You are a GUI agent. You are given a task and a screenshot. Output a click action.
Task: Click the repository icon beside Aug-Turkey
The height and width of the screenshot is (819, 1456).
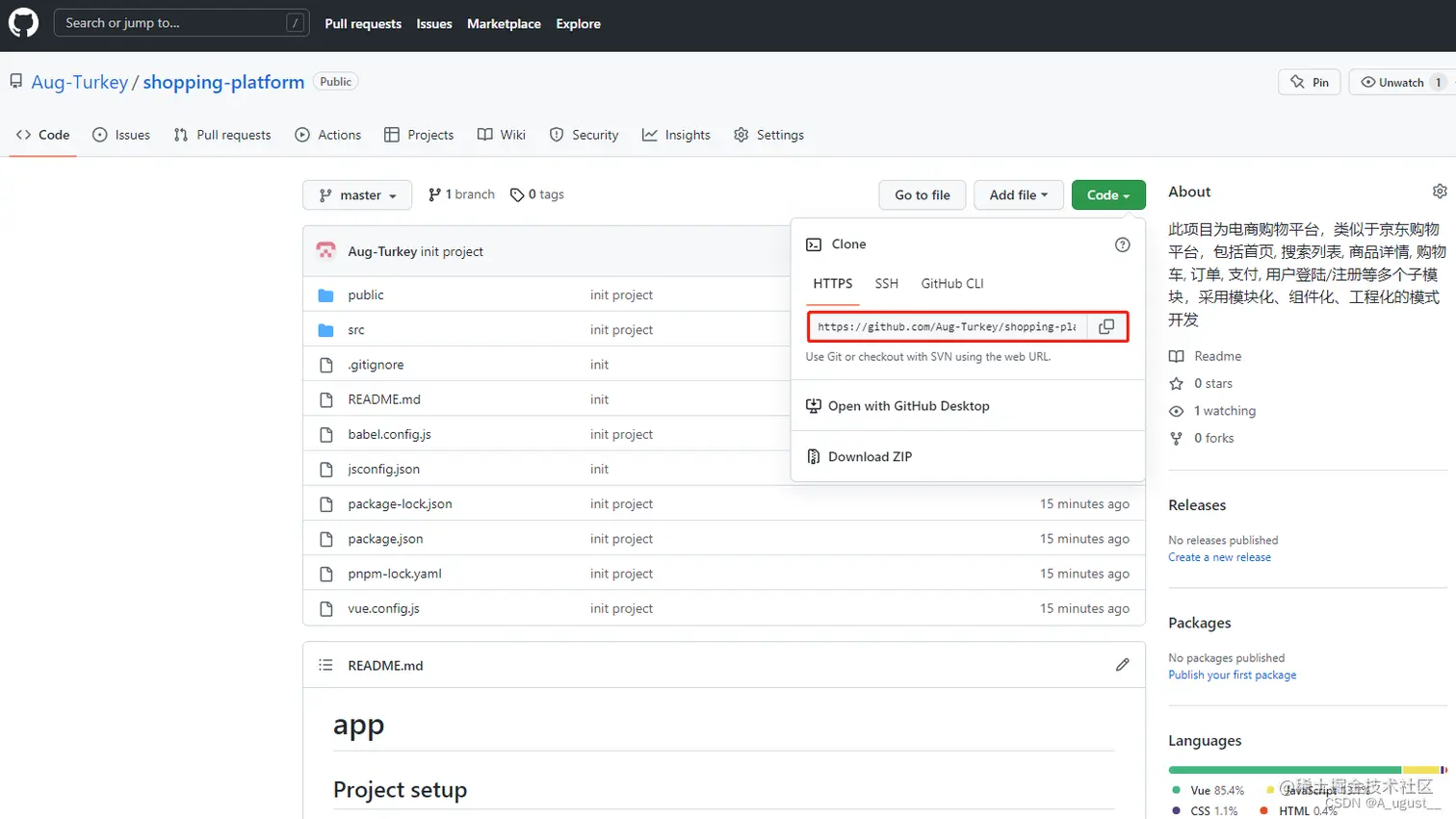click(x=15, y=82)
